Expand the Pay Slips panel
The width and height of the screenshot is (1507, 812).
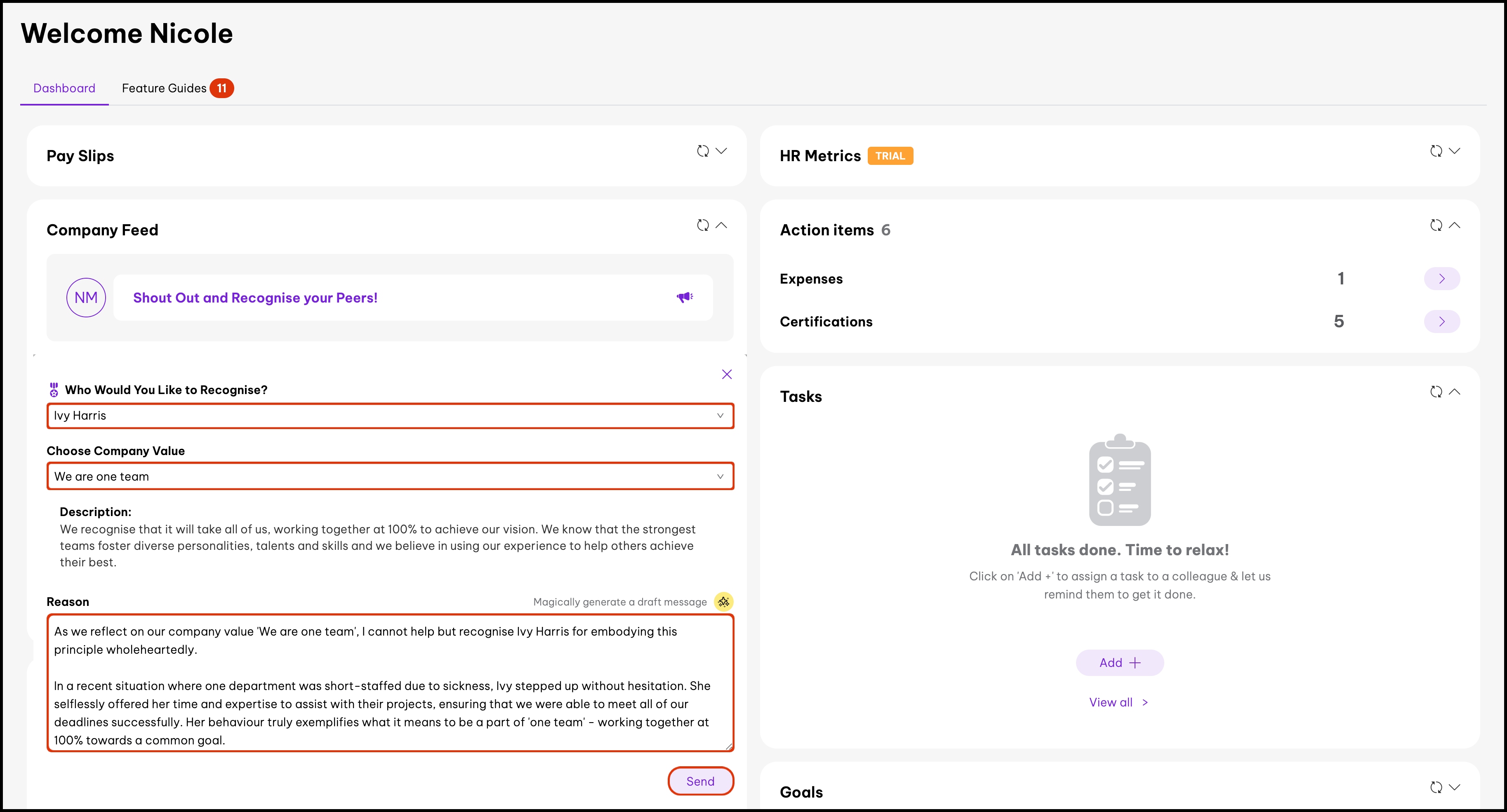coord(721,151)
